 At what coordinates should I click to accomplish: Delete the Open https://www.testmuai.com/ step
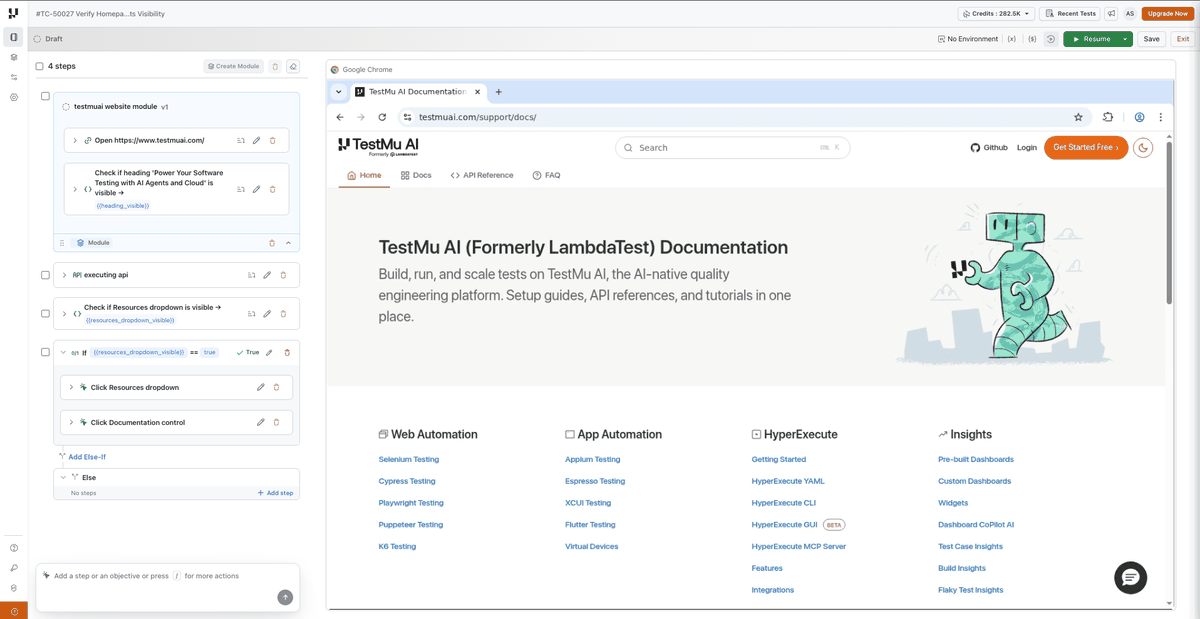pos(272,141)
